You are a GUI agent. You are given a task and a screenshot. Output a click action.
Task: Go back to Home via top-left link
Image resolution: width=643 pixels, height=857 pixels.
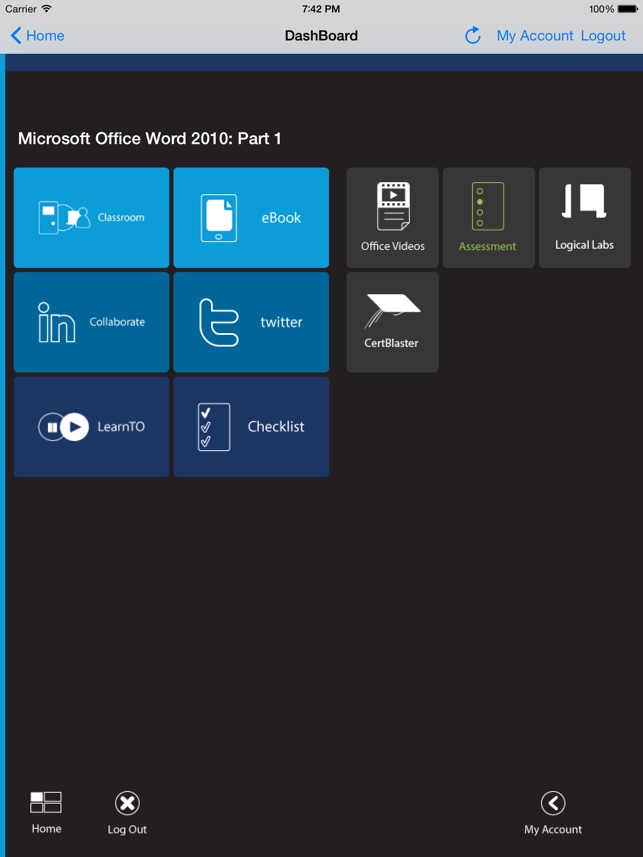click(x=38, y=36)
